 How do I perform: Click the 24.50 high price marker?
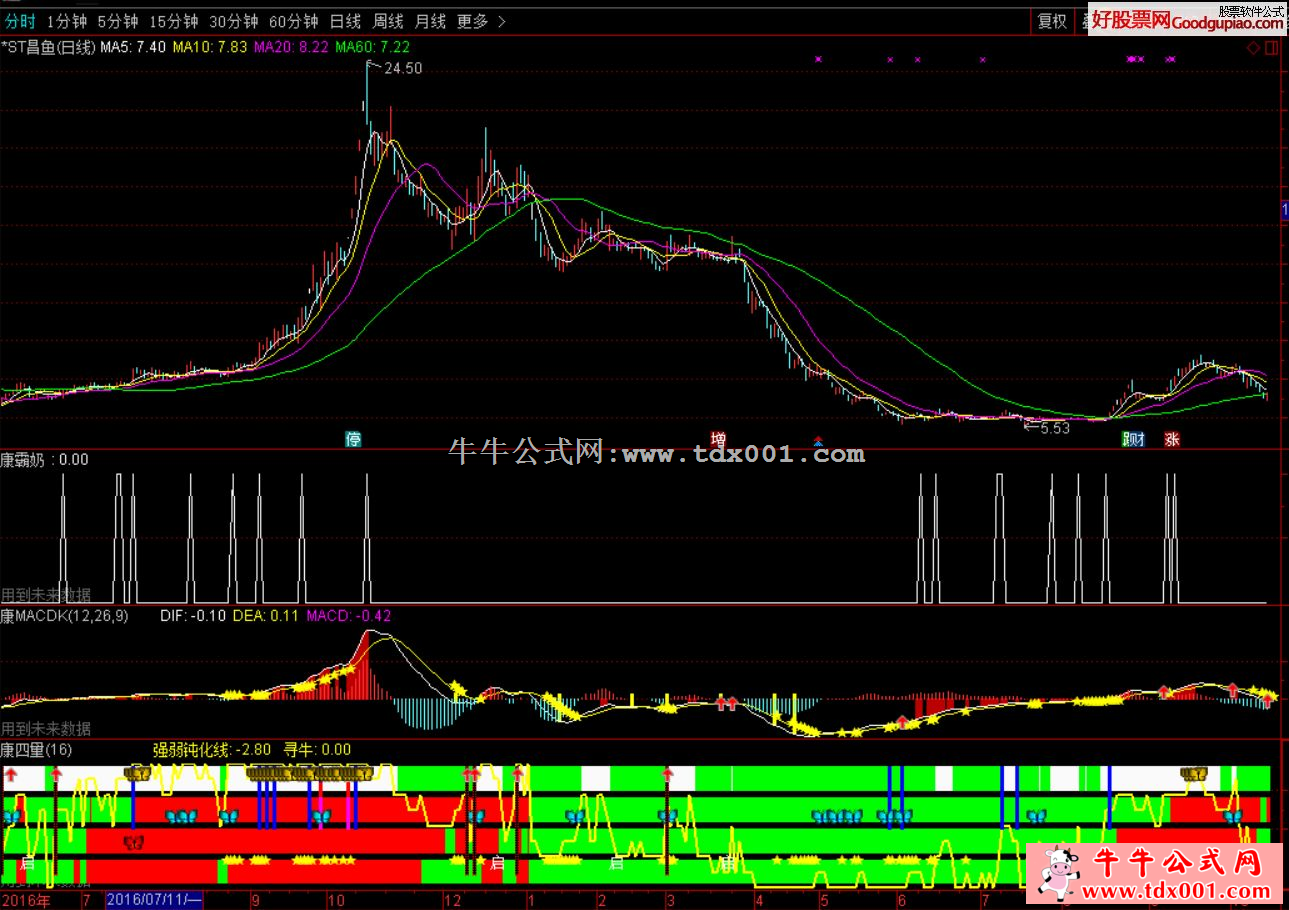coord(403,69)
